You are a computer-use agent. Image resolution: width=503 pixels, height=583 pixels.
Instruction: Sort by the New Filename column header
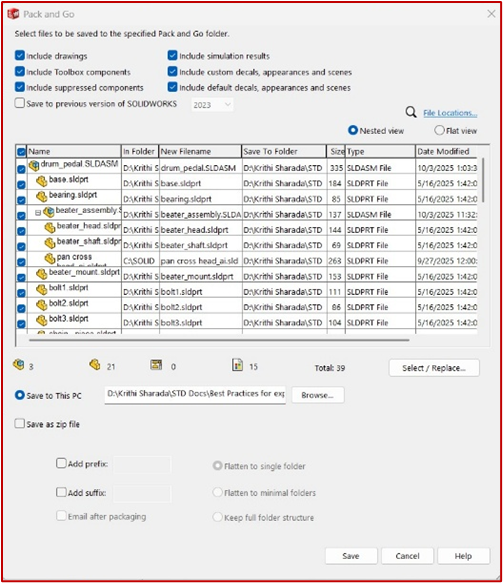tap(200, 151)
